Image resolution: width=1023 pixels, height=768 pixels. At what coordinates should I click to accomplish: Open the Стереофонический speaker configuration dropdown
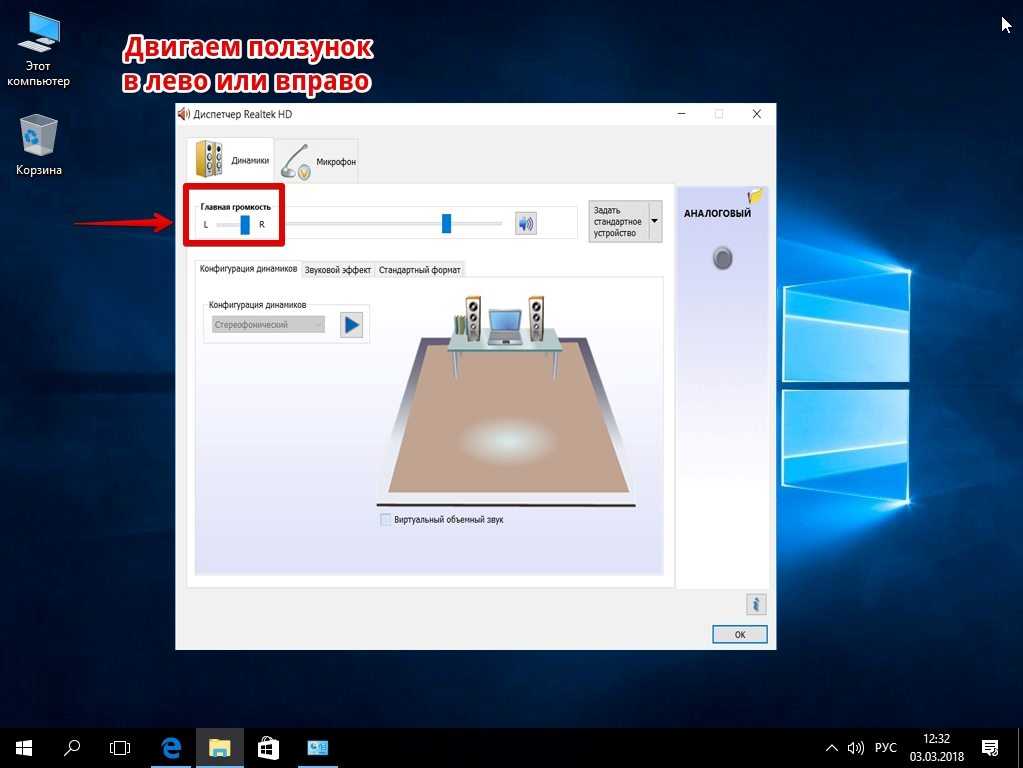(x=268, y=325)
